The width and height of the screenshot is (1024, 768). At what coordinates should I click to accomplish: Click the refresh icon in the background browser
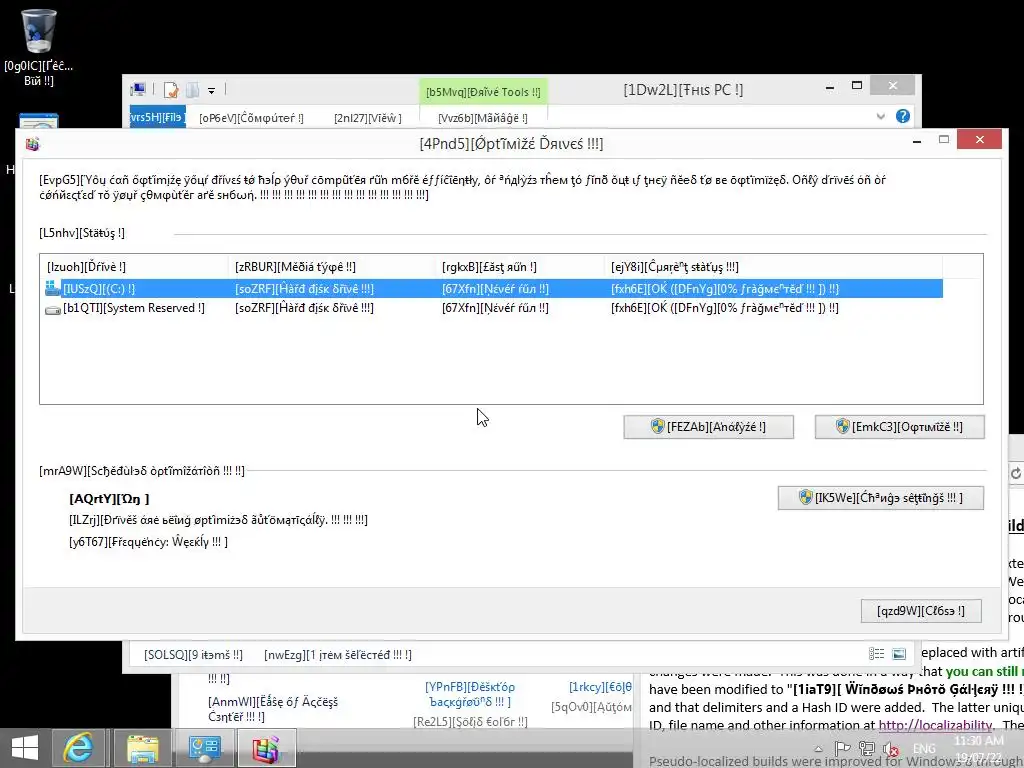1016,473
